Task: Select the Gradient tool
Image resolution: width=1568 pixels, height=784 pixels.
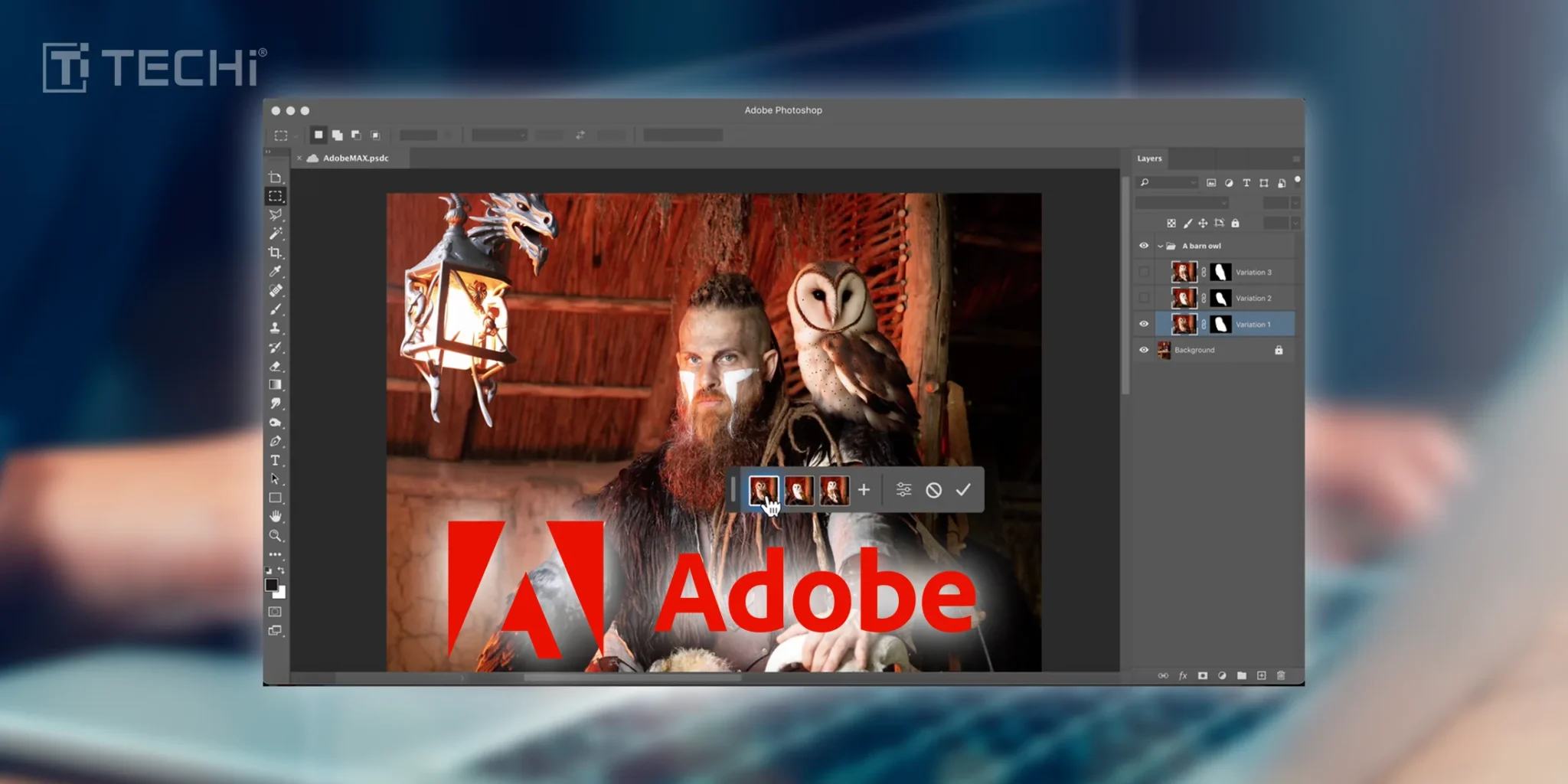Action: click(276, 384)
